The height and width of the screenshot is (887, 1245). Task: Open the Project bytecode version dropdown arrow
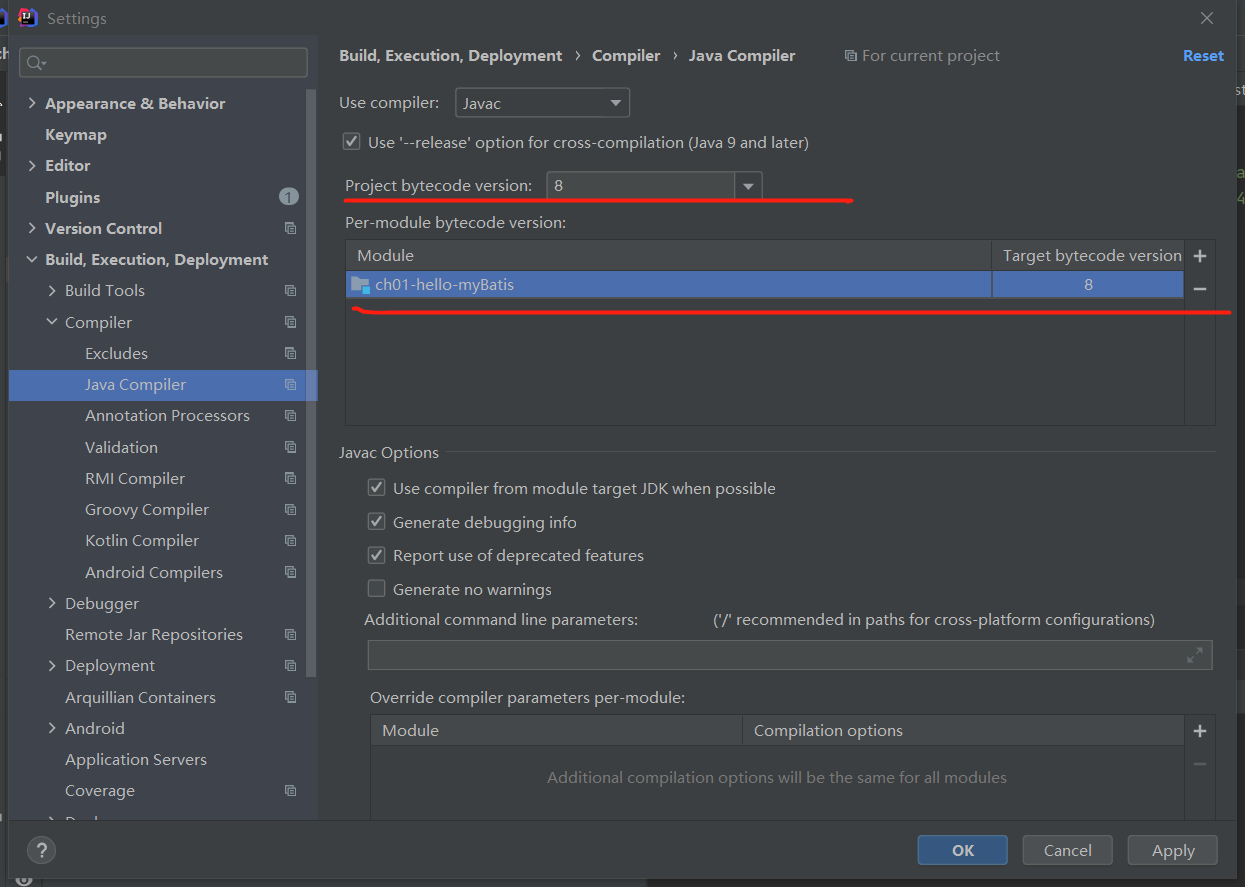[748, 186]
